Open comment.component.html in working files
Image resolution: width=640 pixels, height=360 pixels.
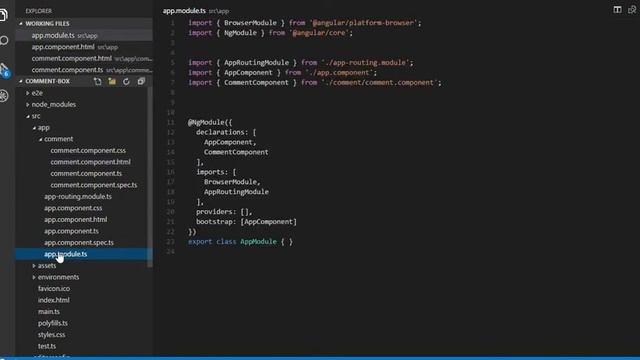click(x=84, y=58)
